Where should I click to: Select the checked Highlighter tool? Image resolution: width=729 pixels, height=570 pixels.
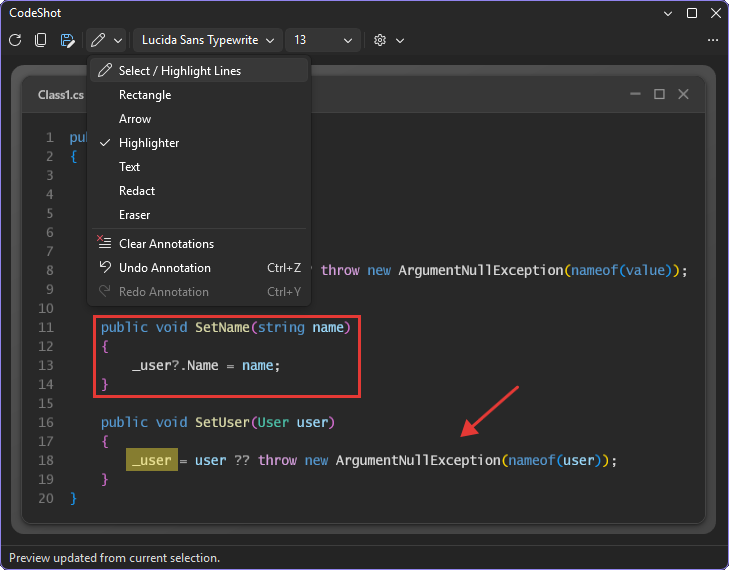point(199,143)
